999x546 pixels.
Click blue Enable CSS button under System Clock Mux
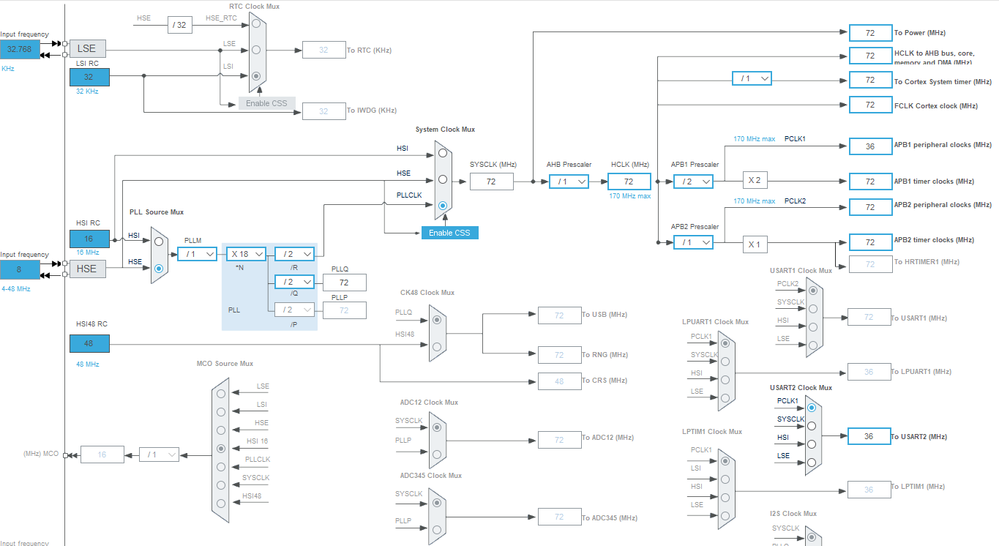pos(449,233)
